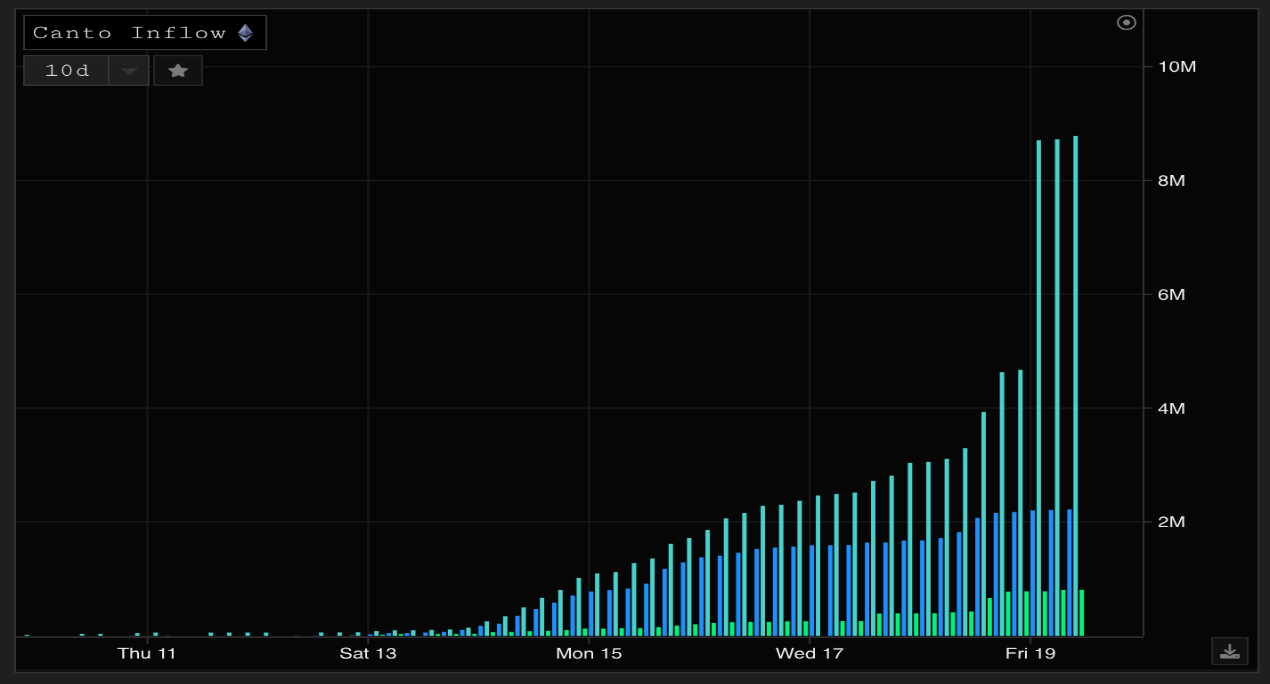Click the Wed 17 date label
Screen dimensions: 1270x684
point(809,654)
